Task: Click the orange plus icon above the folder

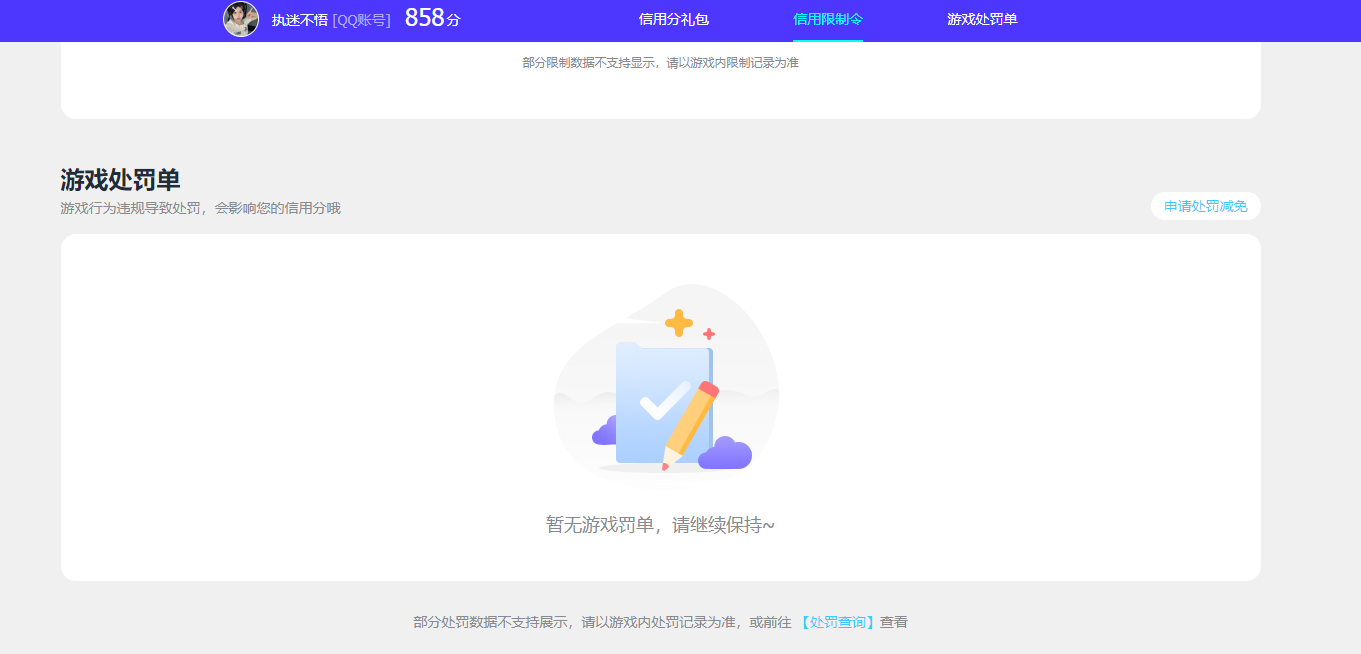Action: tap(679, 322)
